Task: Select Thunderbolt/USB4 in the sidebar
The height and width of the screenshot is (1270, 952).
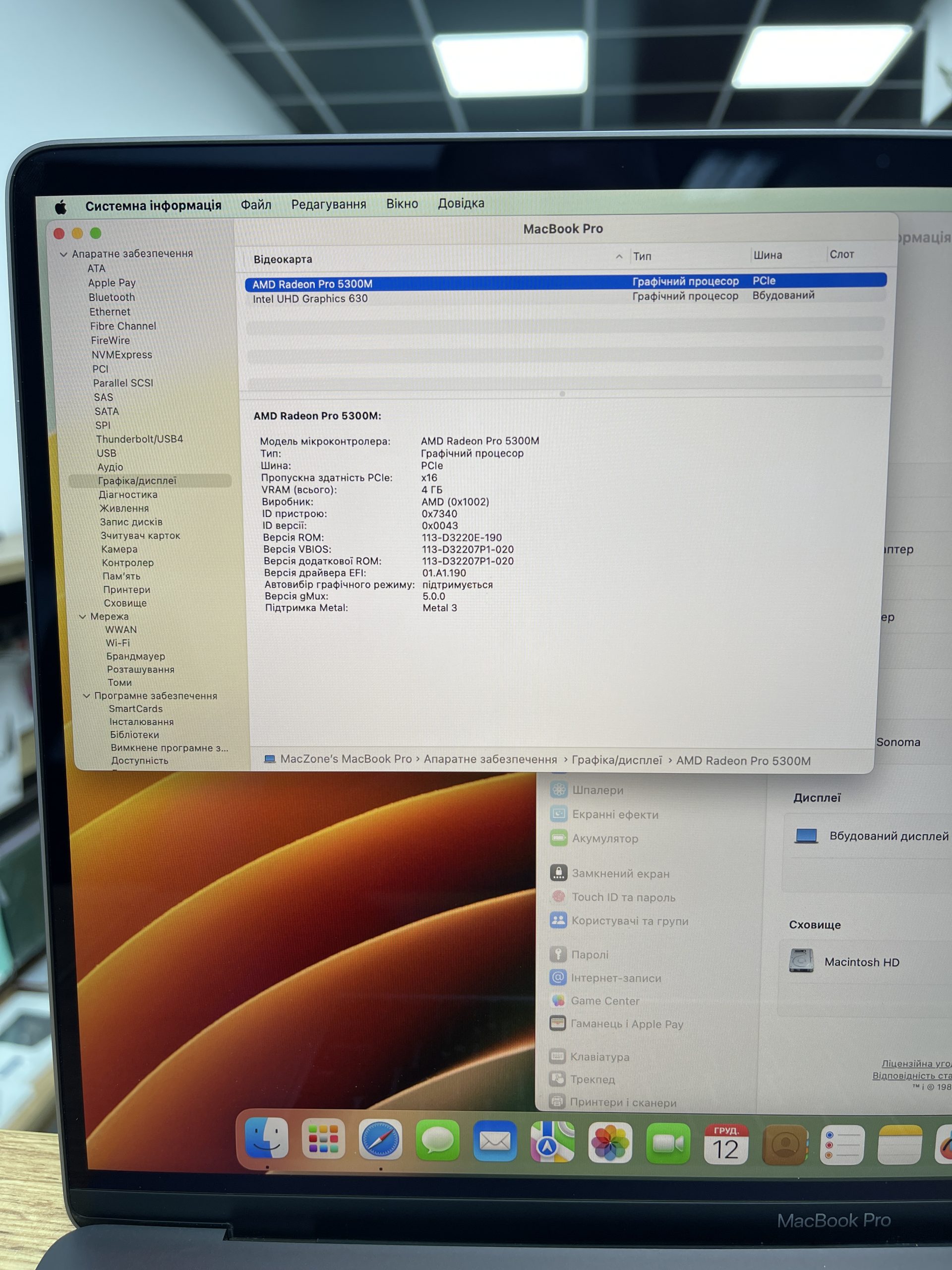Action: point(139,439)
